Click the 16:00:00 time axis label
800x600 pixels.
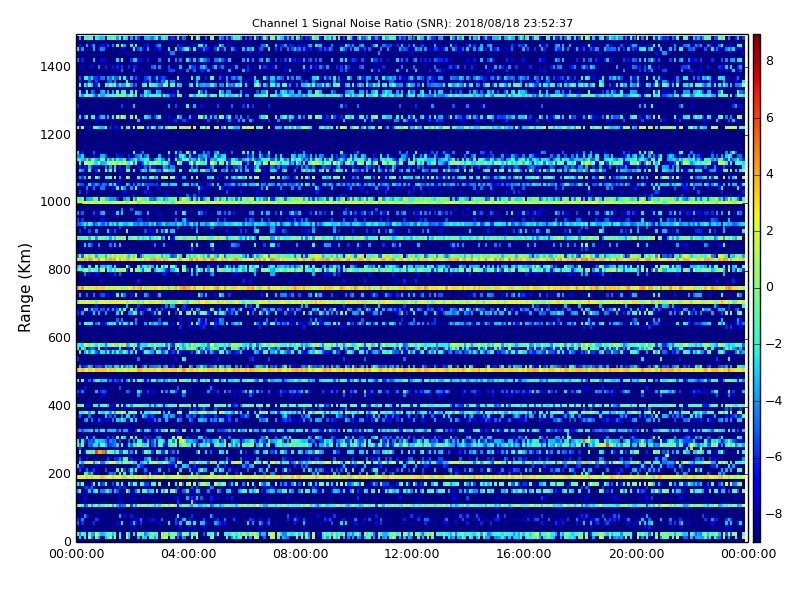pos(524,554)
